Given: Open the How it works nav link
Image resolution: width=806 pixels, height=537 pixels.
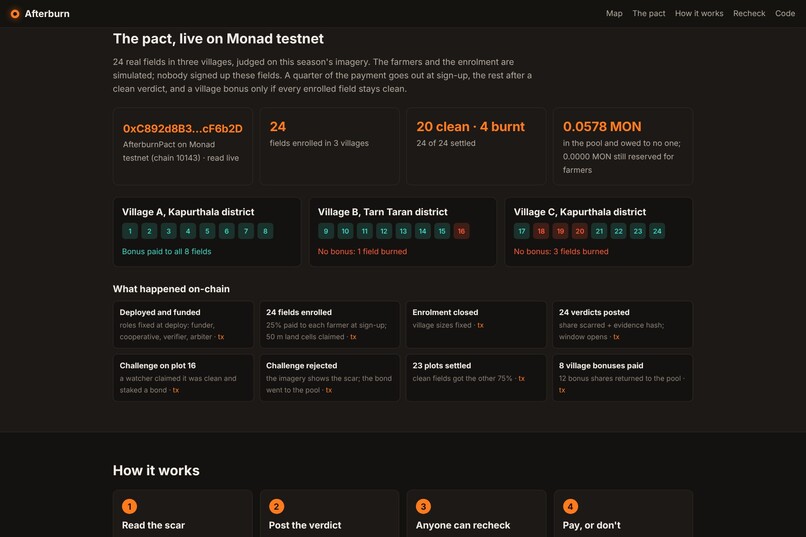Looking at the screenshot, I should coord(699,13).
